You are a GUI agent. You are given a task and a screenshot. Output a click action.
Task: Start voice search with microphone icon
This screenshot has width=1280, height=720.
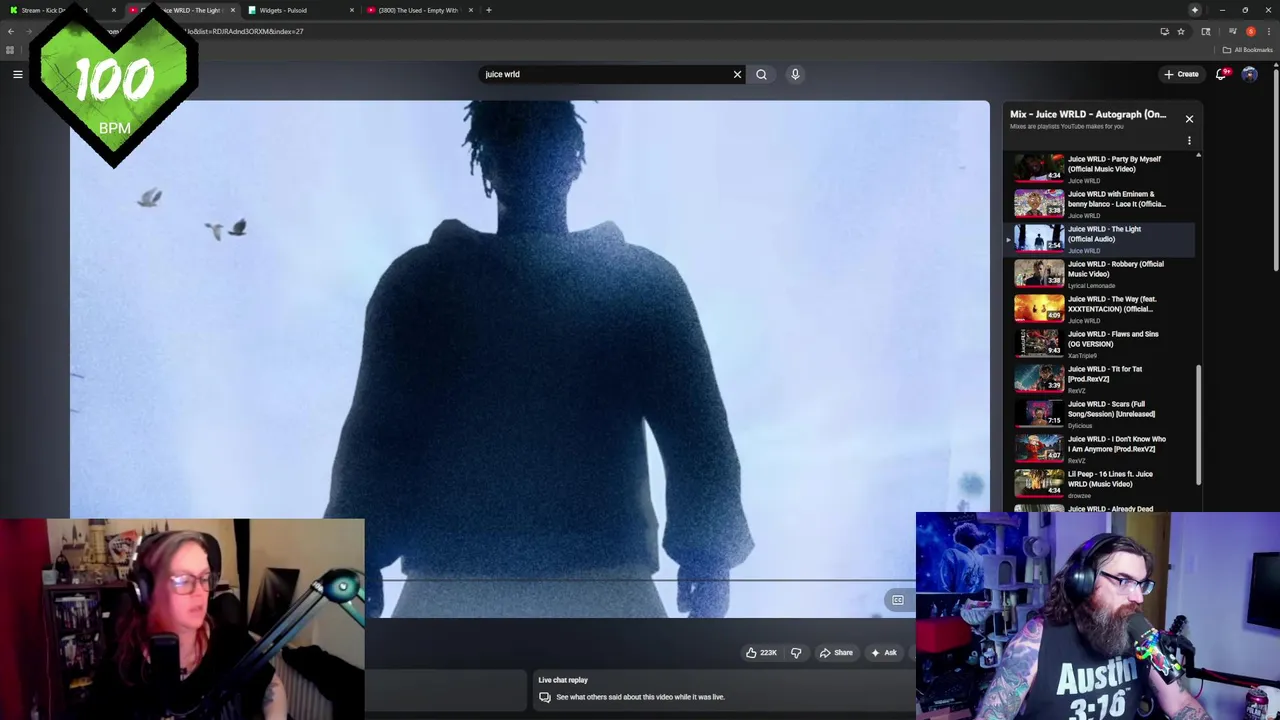pyautogui.click(x=795, y=74)
